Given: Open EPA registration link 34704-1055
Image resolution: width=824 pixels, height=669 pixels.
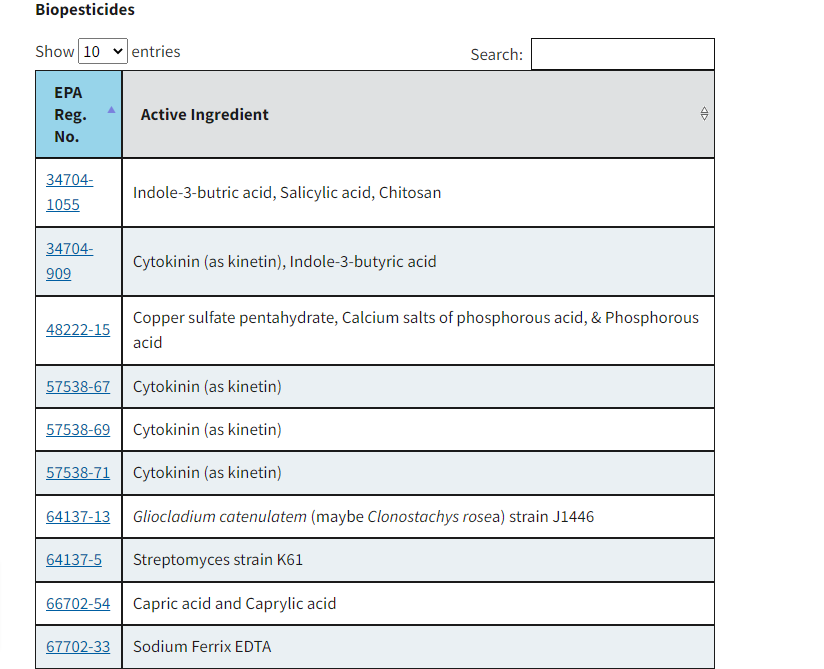Looking at the screenshot, I should [69, 192].
